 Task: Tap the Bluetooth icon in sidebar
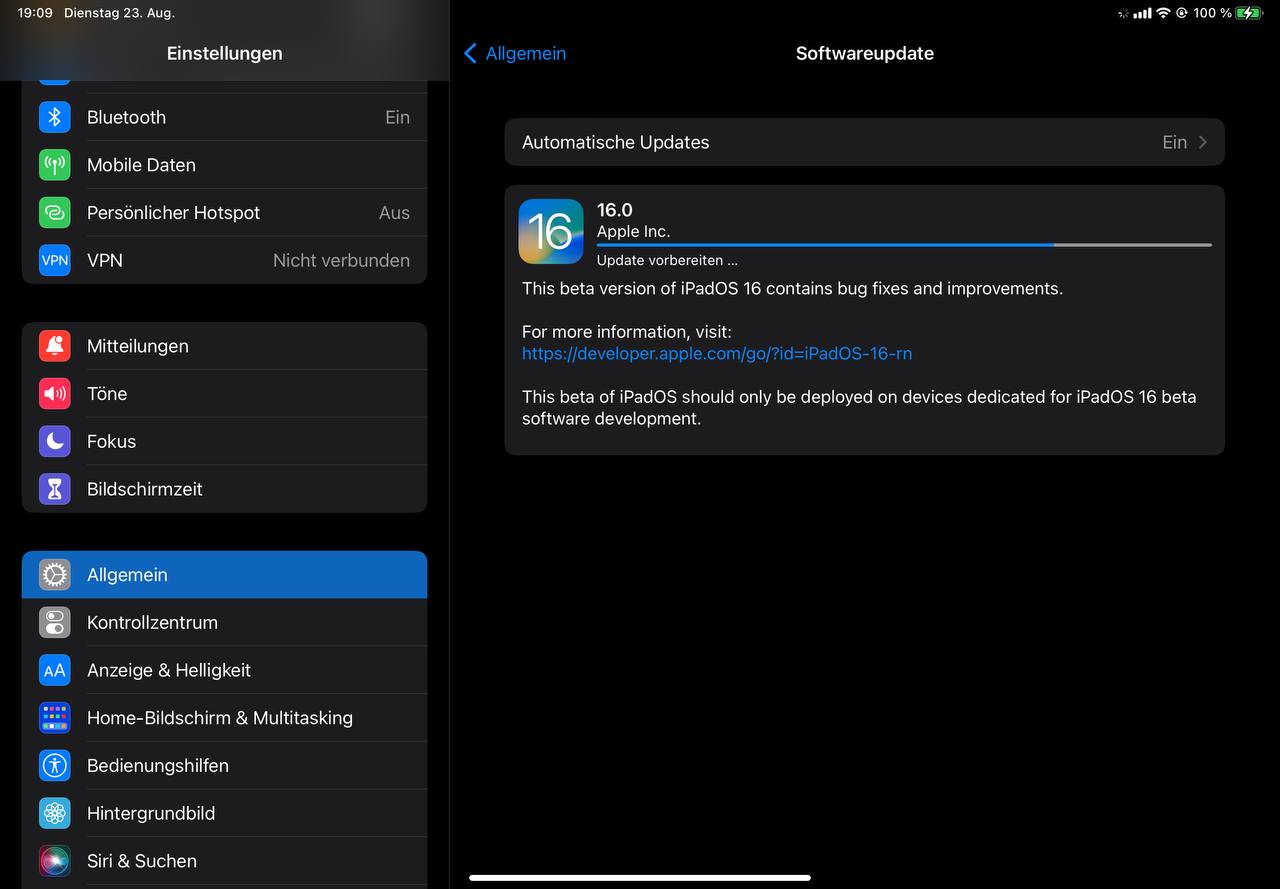point(55,117)
